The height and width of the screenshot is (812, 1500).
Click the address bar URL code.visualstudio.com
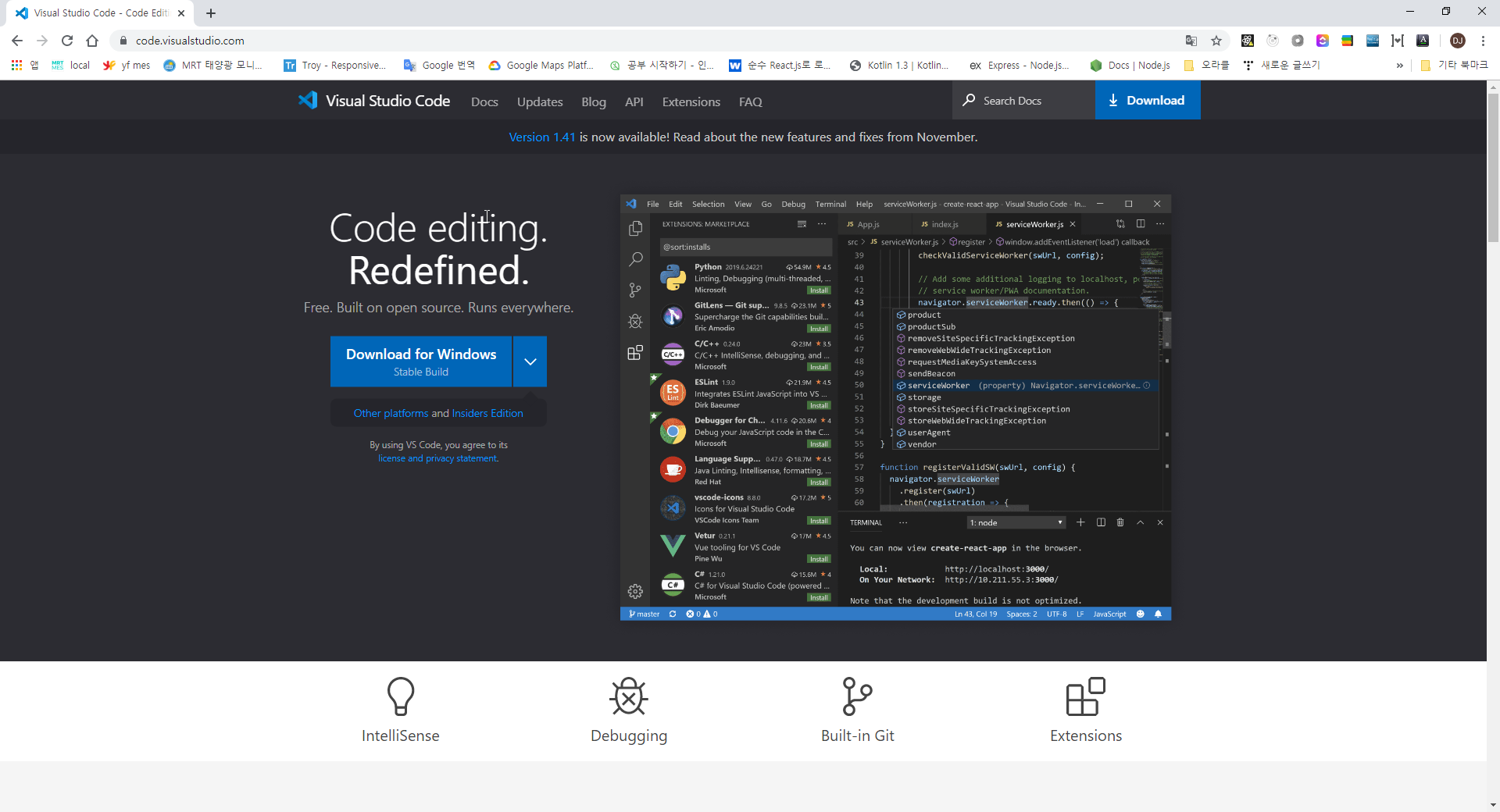190,41
